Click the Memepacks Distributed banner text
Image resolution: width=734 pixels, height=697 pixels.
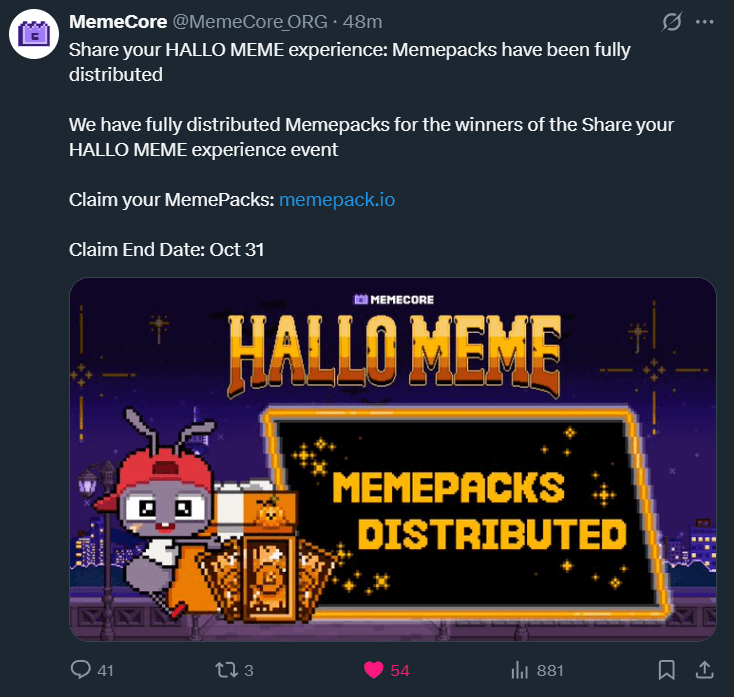pos(479,510)
